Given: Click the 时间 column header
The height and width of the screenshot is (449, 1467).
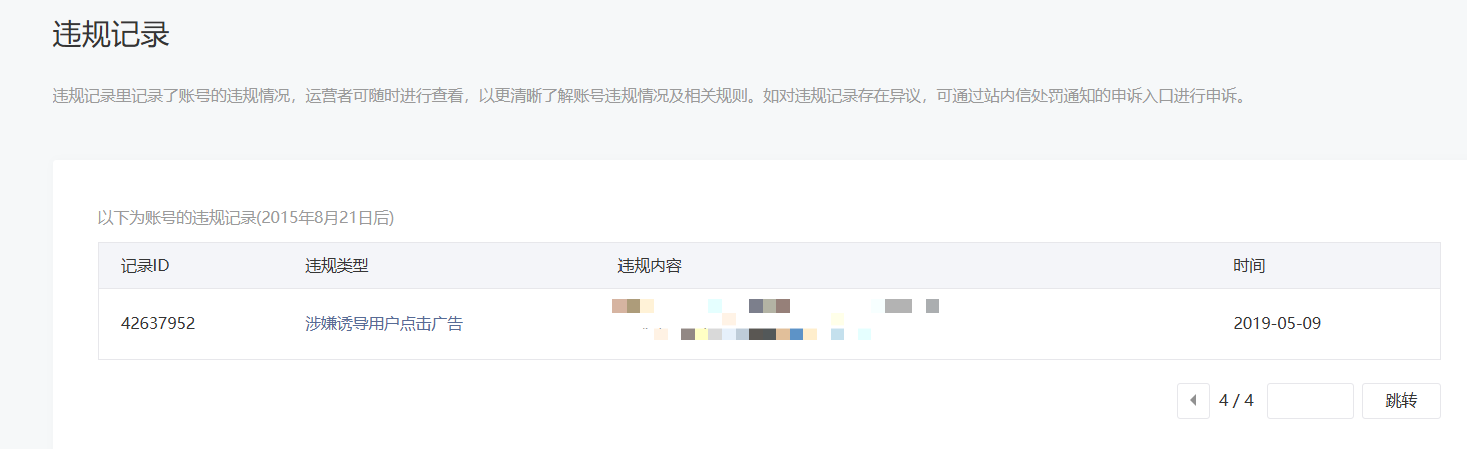Looking at the screenshot, I should pyautogui.click(x=1249, y=266).
